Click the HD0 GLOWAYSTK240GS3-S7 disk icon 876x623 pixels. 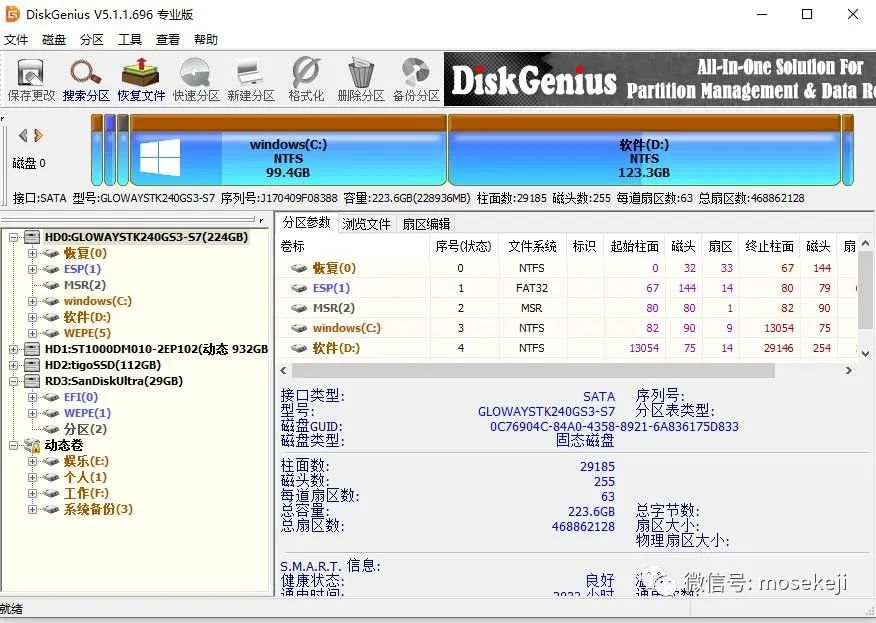[x=32, y=237]
